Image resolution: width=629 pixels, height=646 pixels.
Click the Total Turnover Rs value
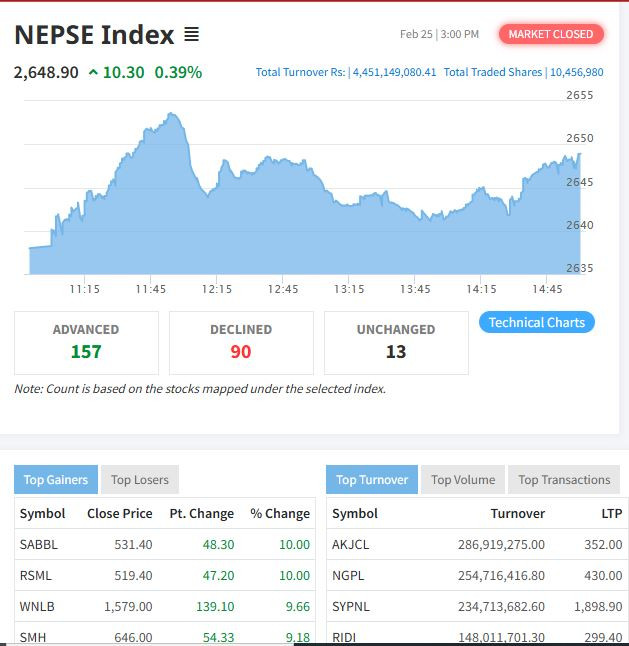coord(394,73)
